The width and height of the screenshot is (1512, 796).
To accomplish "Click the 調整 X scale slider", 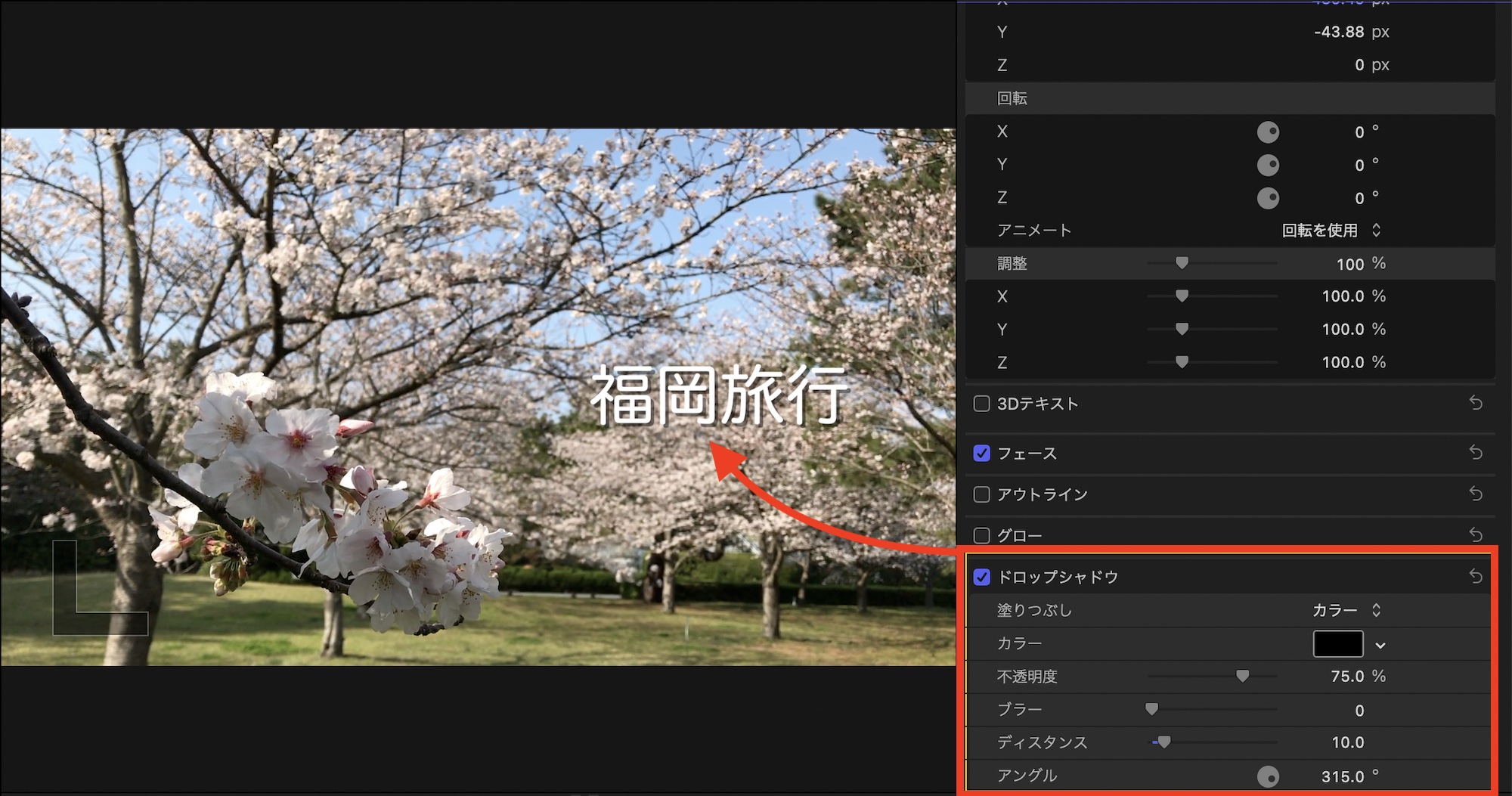I will pos(1212,296).
